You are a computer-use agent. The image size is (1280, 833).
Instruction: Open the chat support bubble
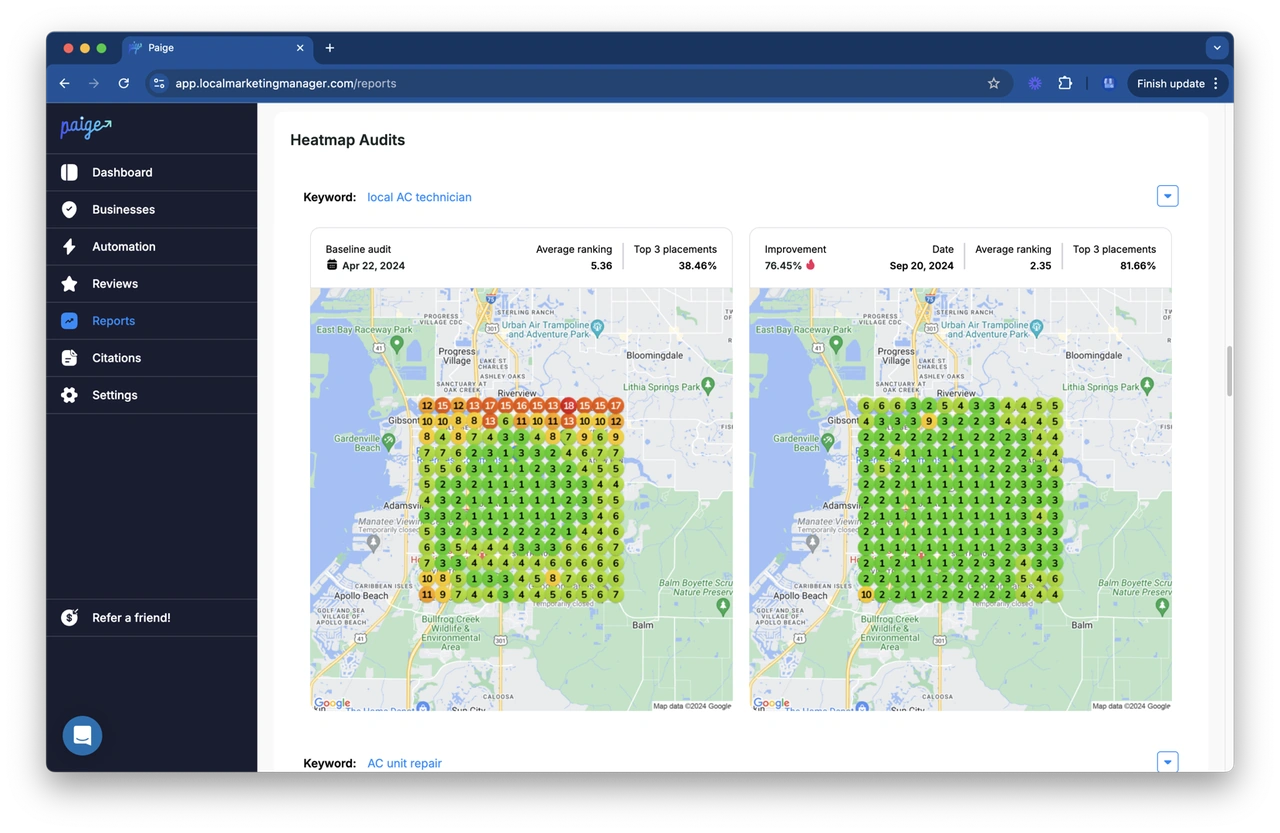tap(82, 735)
